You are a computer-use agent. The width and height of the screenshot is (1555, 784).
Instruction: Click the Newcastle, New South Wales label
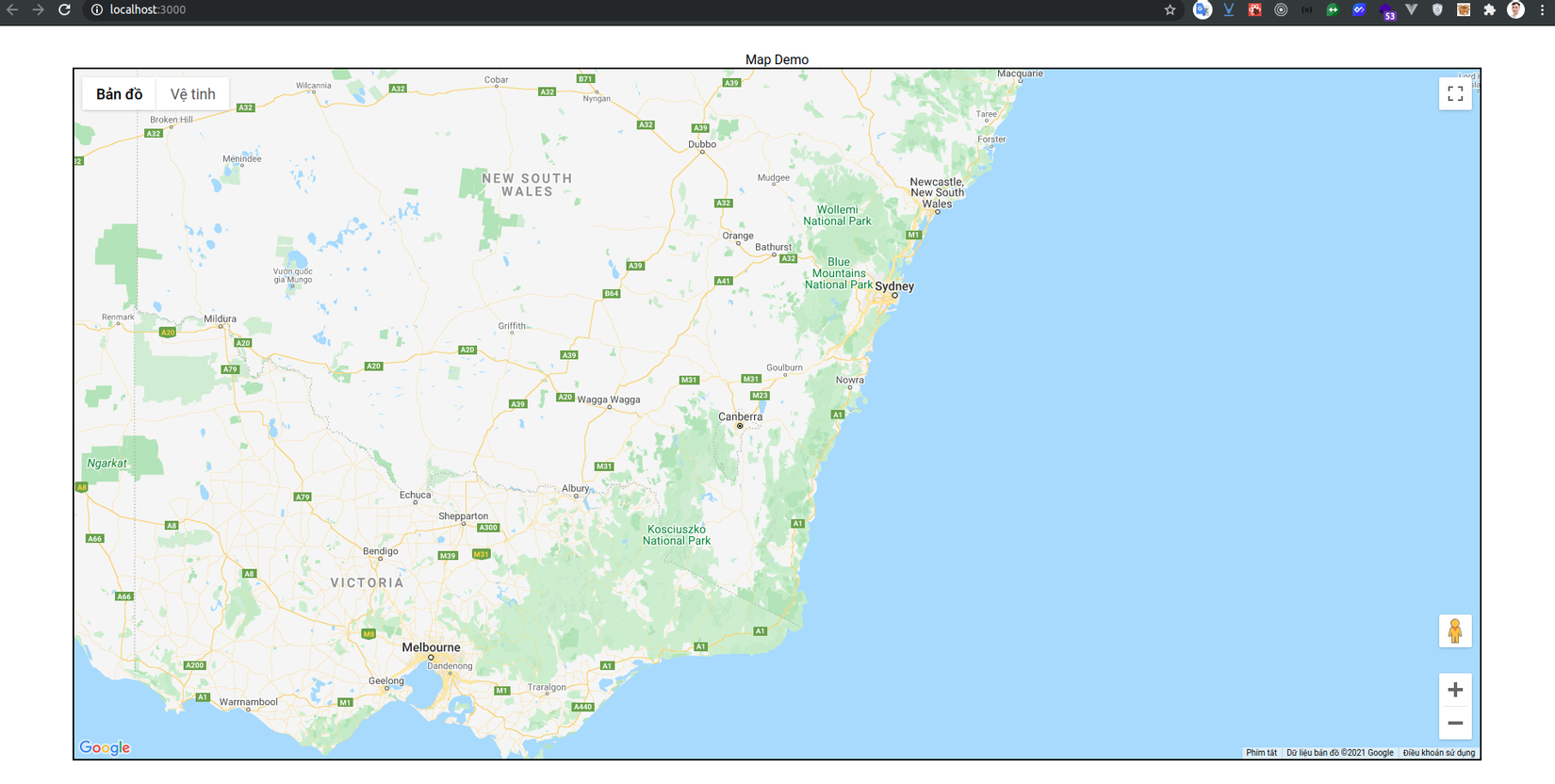[x=937, y=192]
